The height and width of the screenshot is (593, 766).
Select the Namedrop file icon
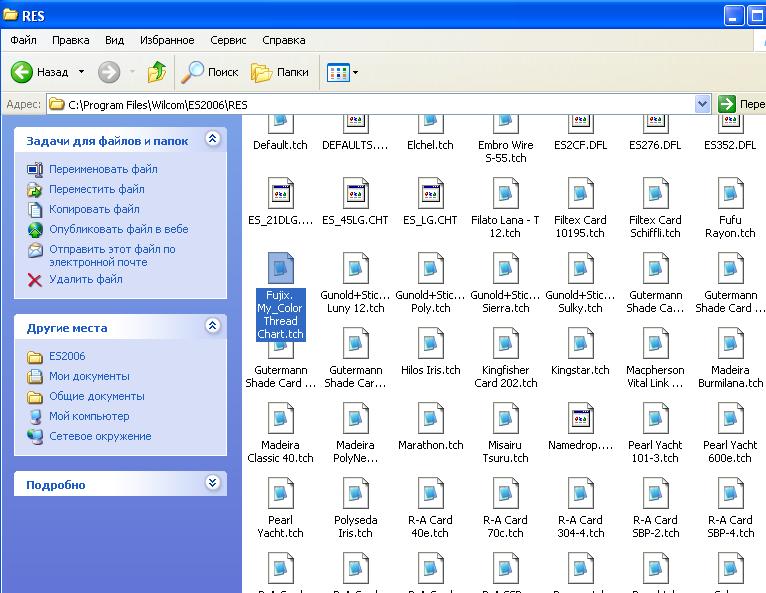(x=580, y=418)
